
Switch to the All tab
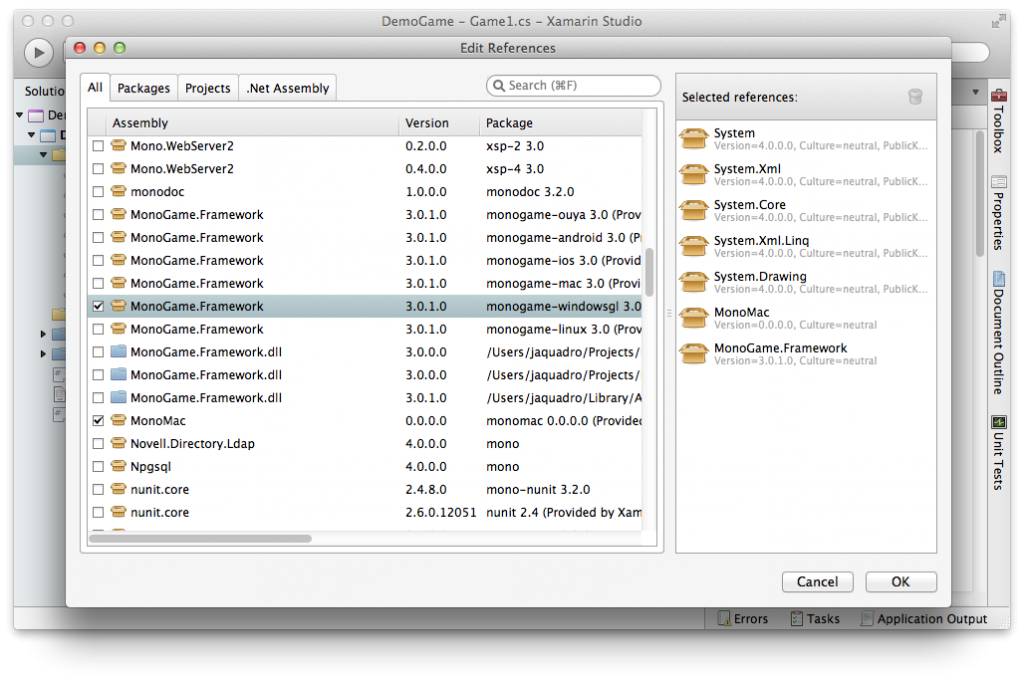(x=95, y=88)
